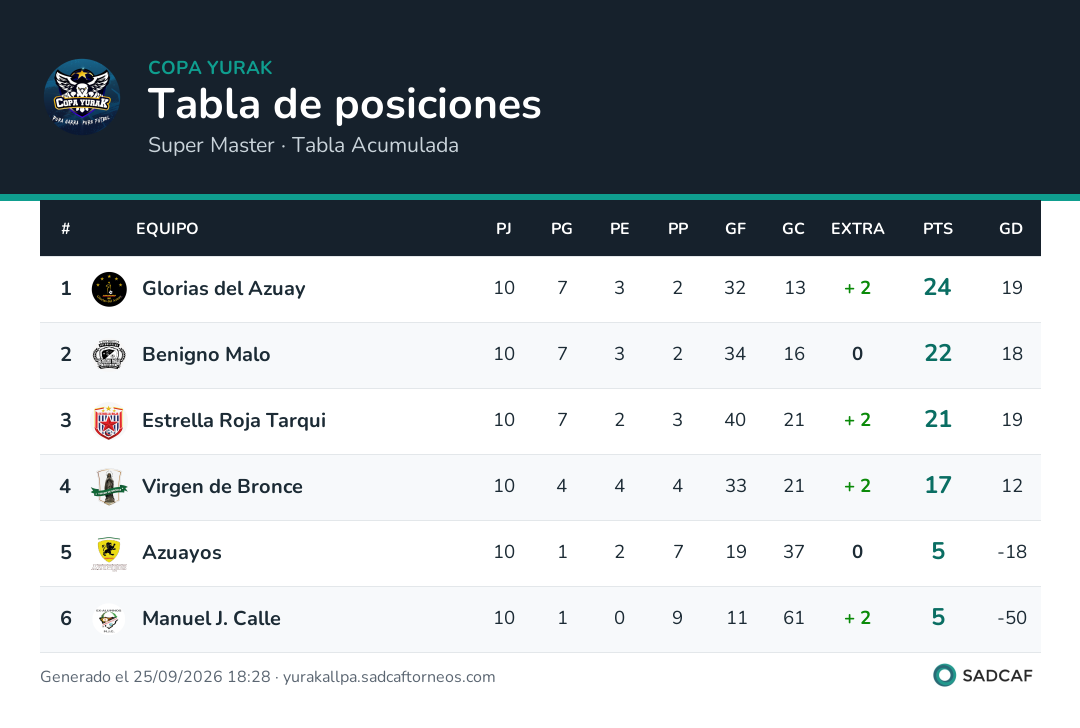Click the Estrella Roja Tarqui team crest
The width and height of the screenshot is (1080, 728).
pyautogui.click(x=109, y=421)
